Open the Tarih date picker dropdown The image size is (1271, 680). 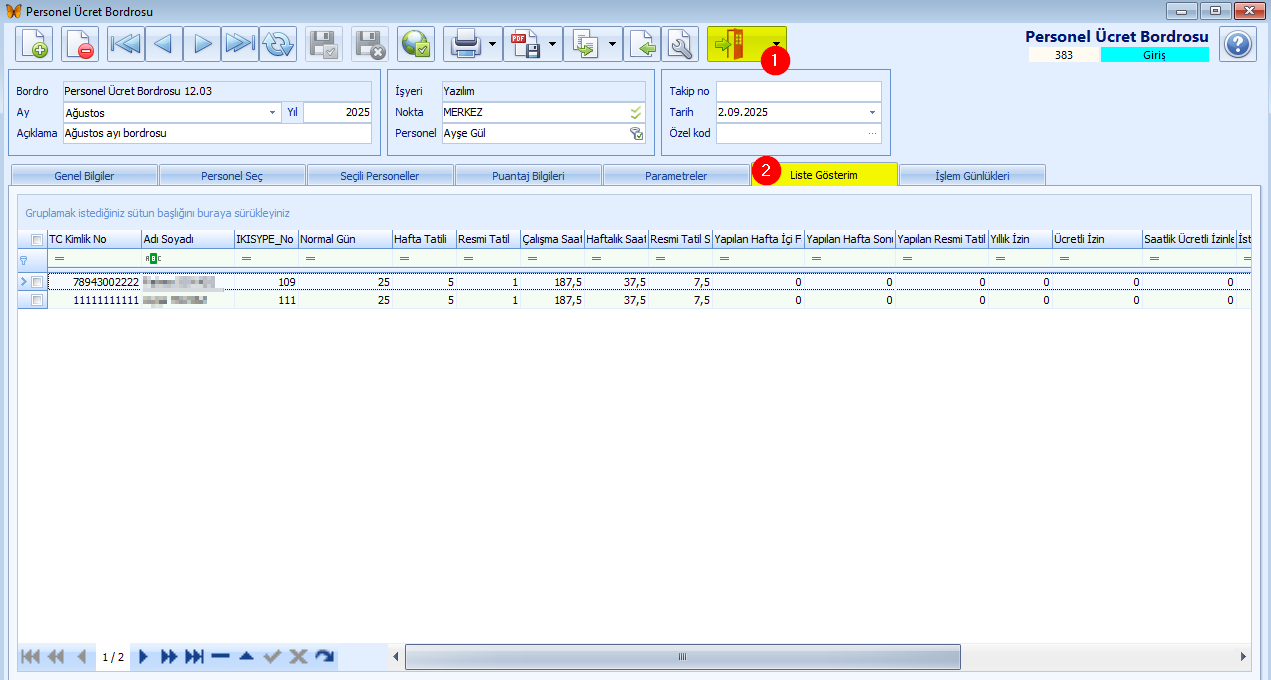click(x=871, y=112)
